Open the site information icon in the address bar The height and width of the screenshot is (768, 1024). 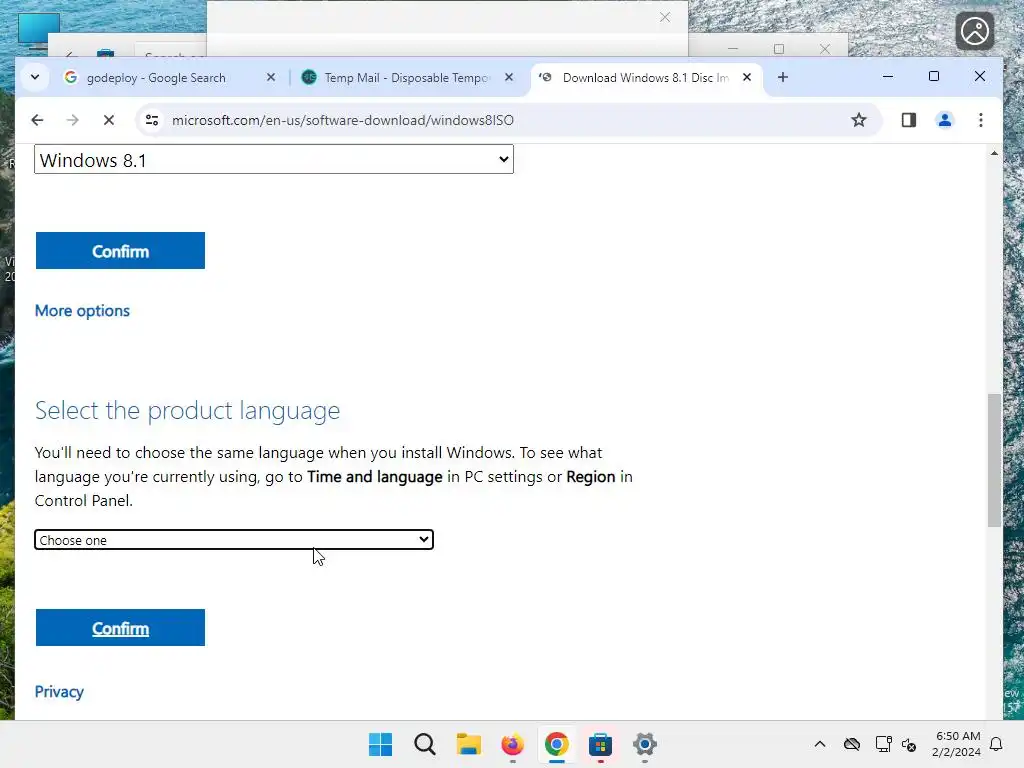[x=152, y=120]
